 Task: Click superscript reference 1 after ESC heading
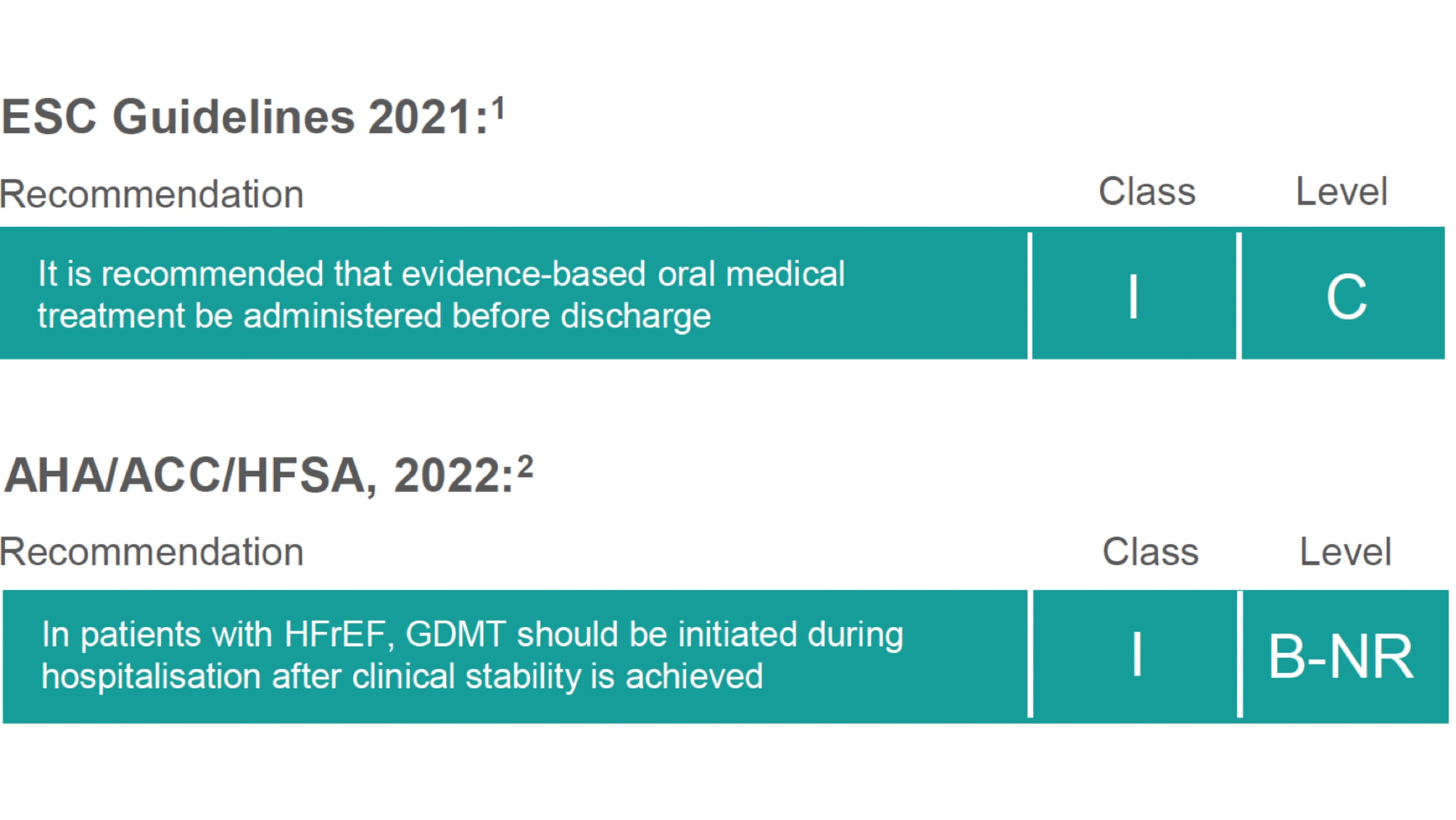click(x=497, y=108)
